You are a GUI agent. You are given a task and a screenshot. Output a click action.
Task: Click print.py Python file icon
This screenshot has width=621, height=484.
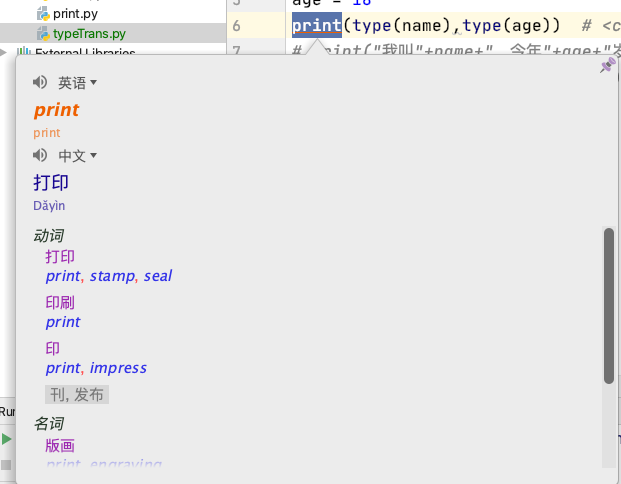pos(43,14)
